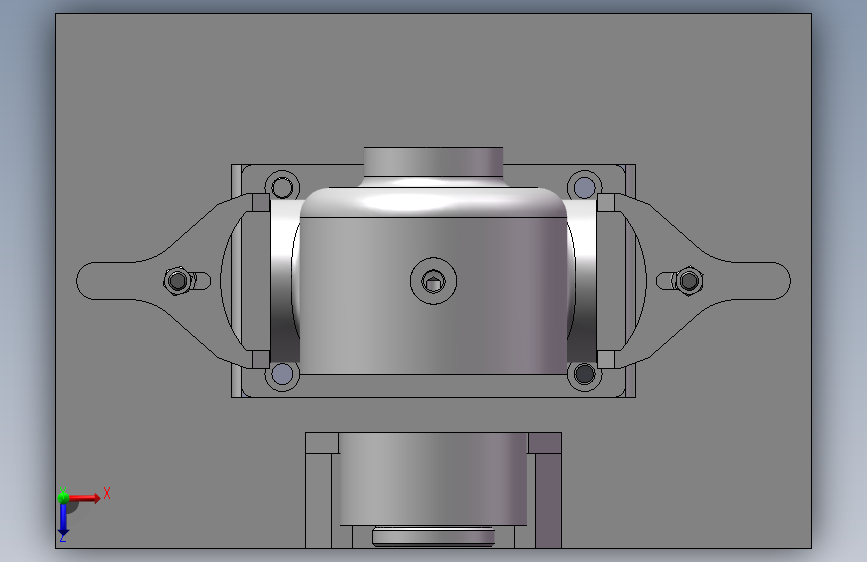Select the center socket head screw on housing
867x562 pixels.
434,281
